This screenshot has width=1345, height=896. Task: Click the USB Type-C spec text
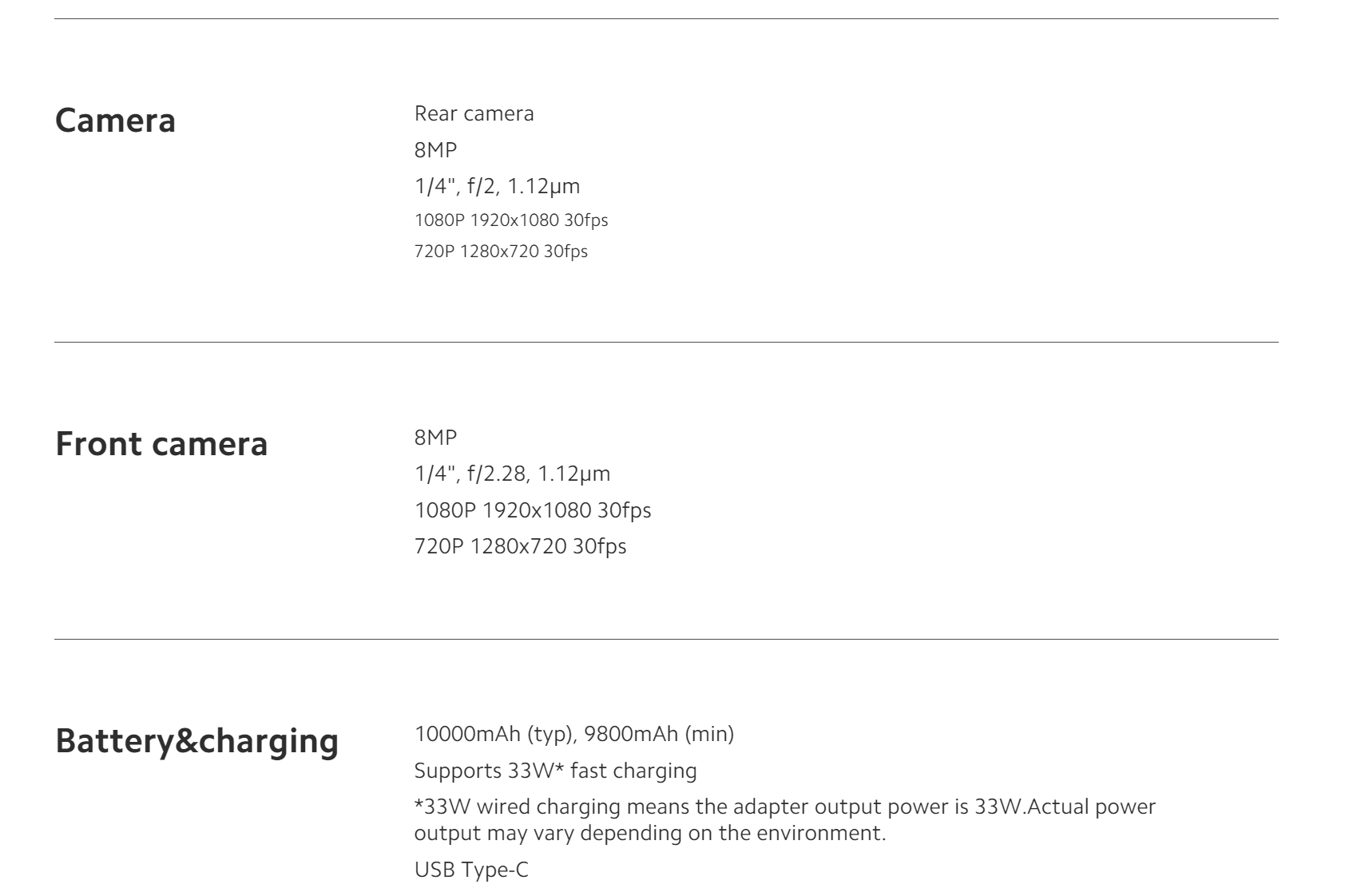coord(471,870)
